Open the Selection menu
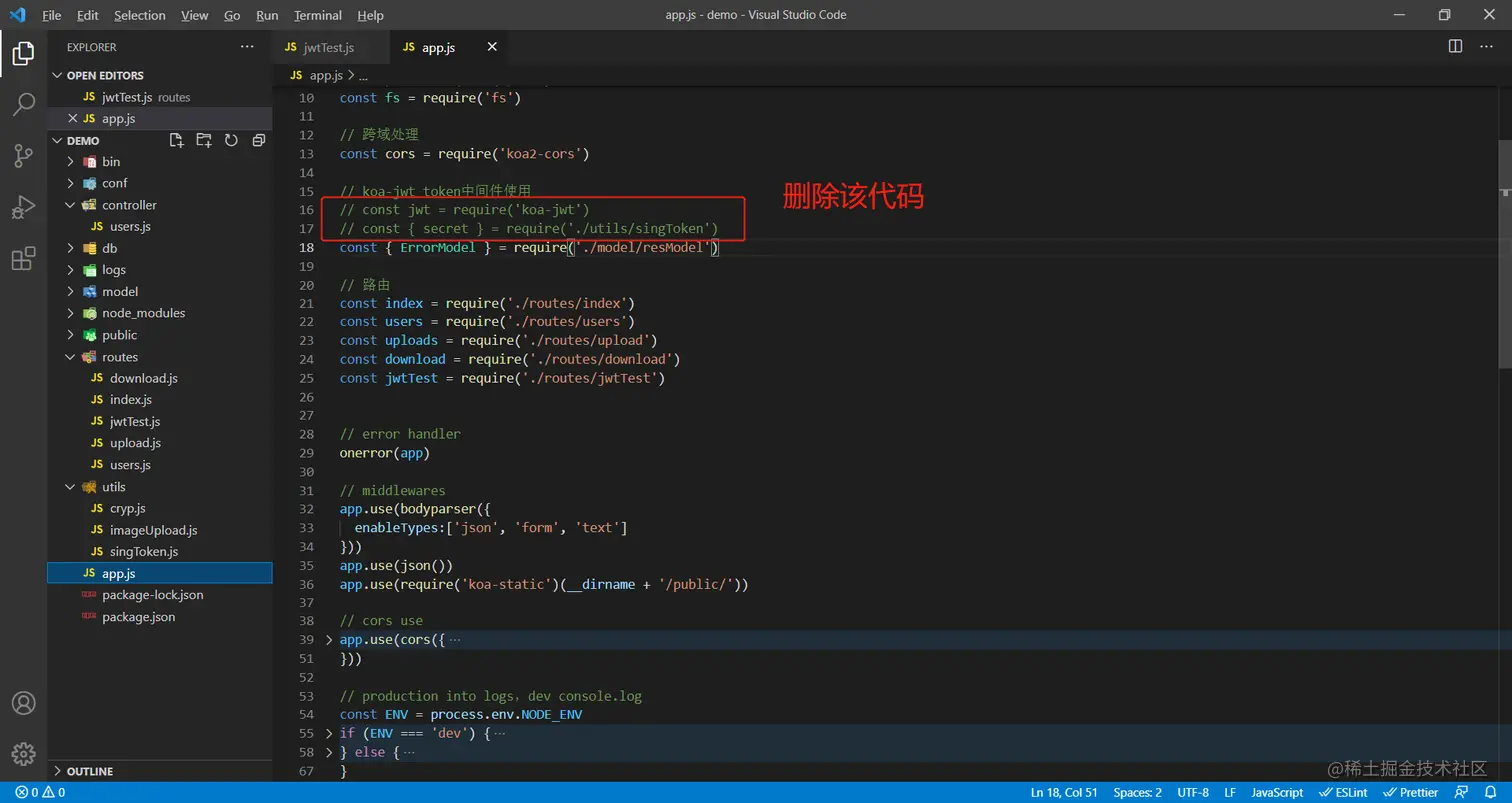The width and height of the screenshot is (1512, 803). click(x=140, y=15)
